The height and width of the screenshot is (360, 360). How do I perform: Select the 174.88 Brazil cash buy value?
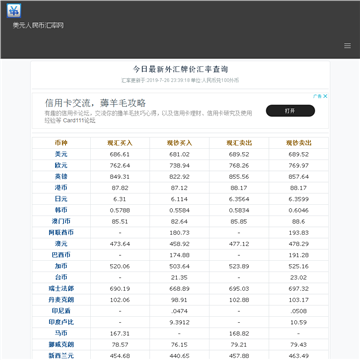click(x=179, y=255)
